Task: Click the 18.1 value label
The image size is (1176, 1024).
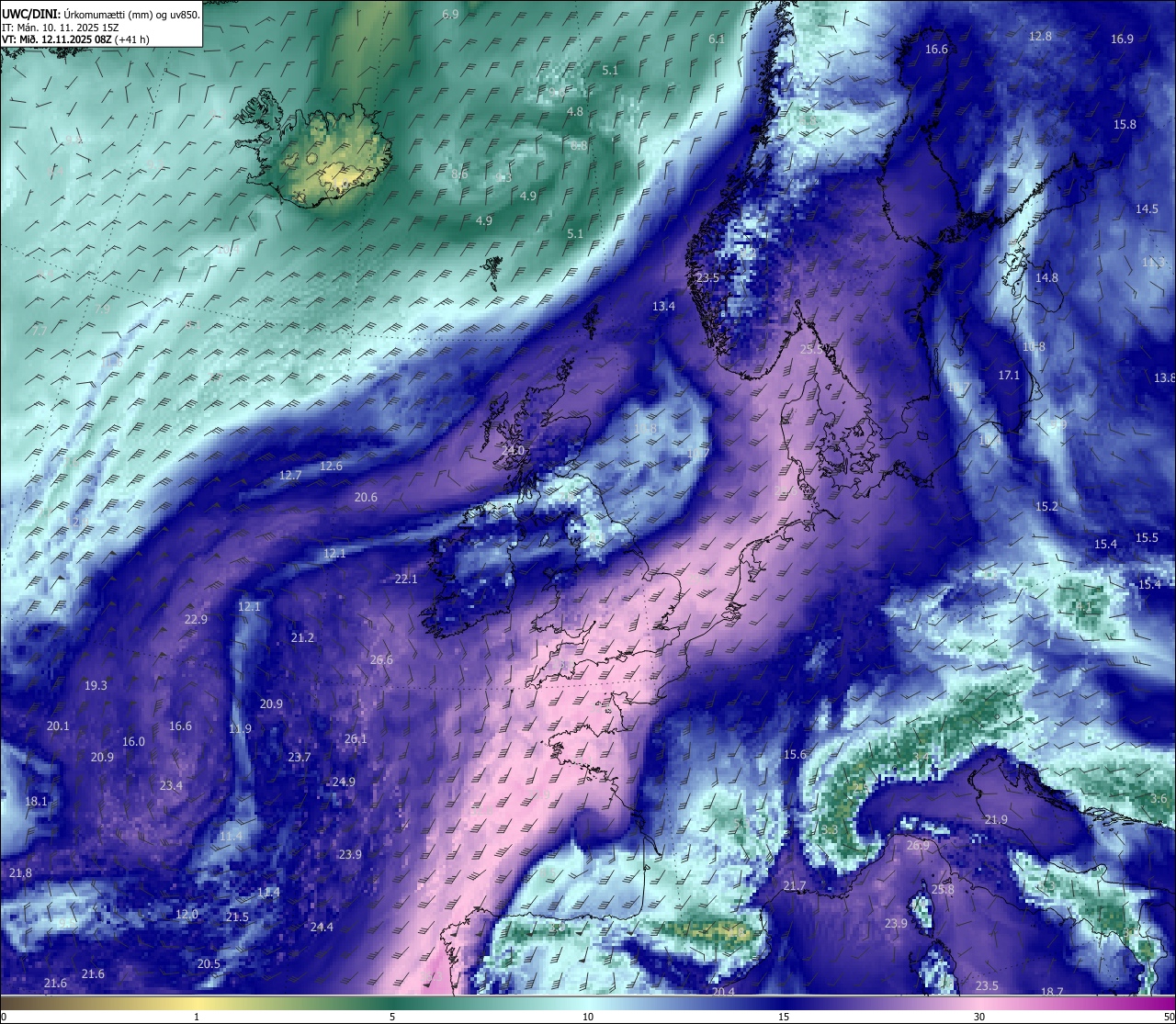Action: tap(36, 802)
